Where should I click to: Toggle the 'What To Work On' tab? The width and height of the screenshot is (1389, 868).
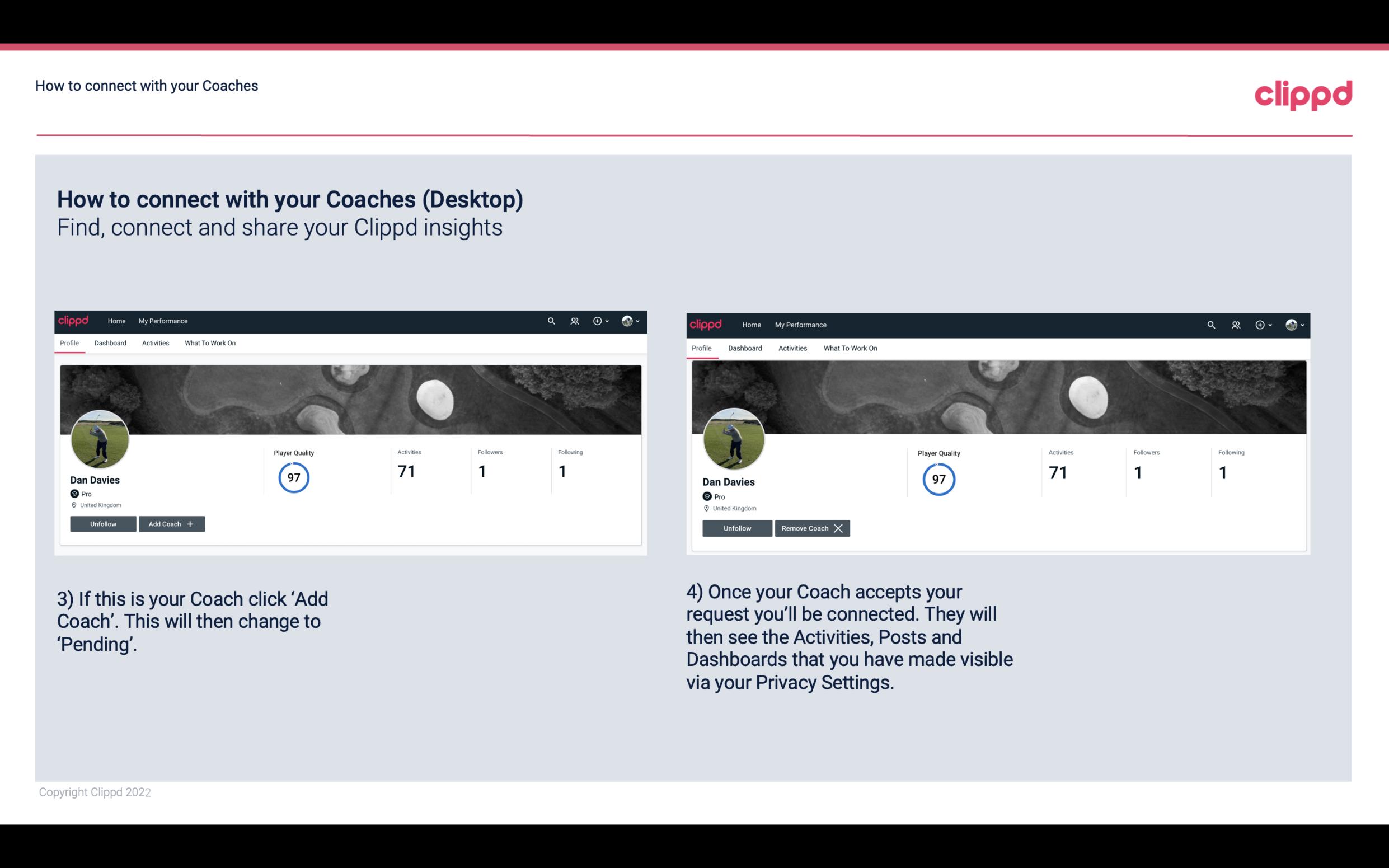tap(209, 343)
